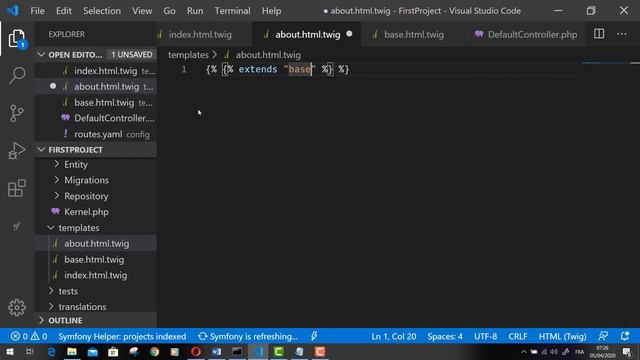Open the notifications bell in status bar
Image resolution: width=640 pixels, height=360 pixels.
pos(624,336)
